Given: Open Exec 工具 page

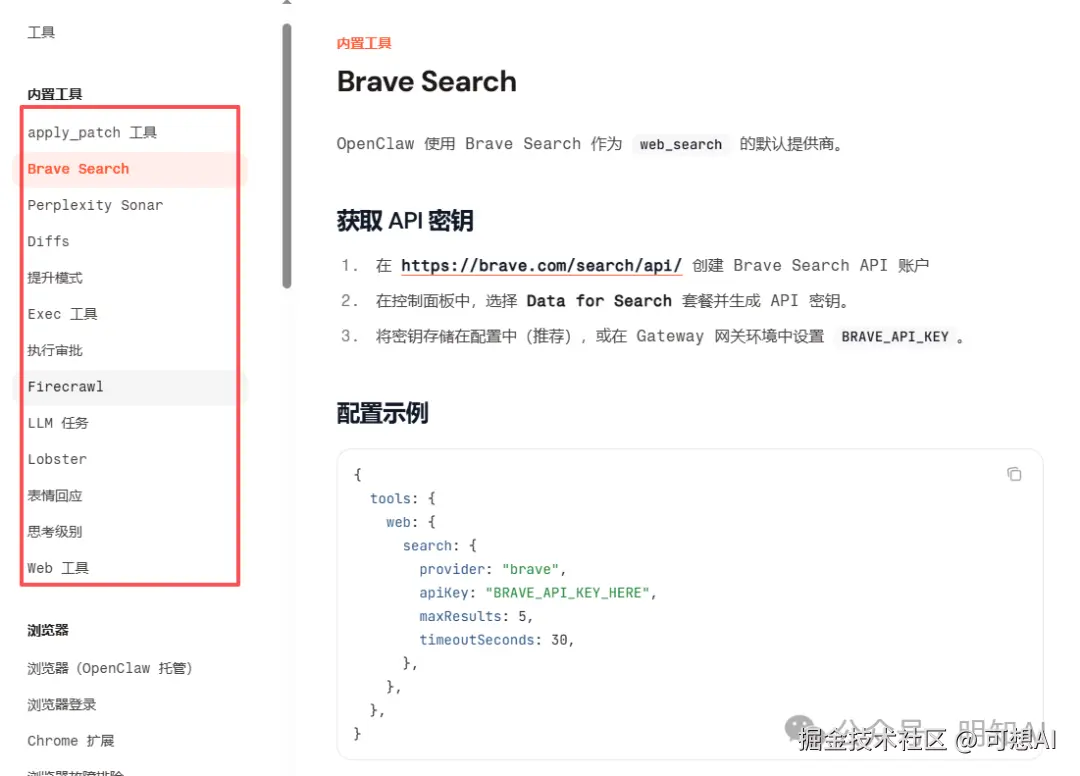Looking at the screenshot, I should [63, 314].
